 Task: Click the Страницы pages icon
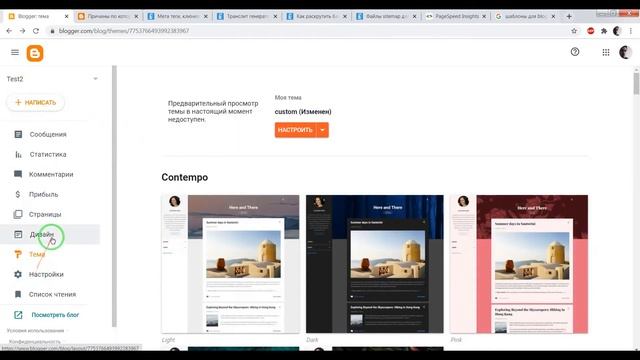(x=18, y=214)
